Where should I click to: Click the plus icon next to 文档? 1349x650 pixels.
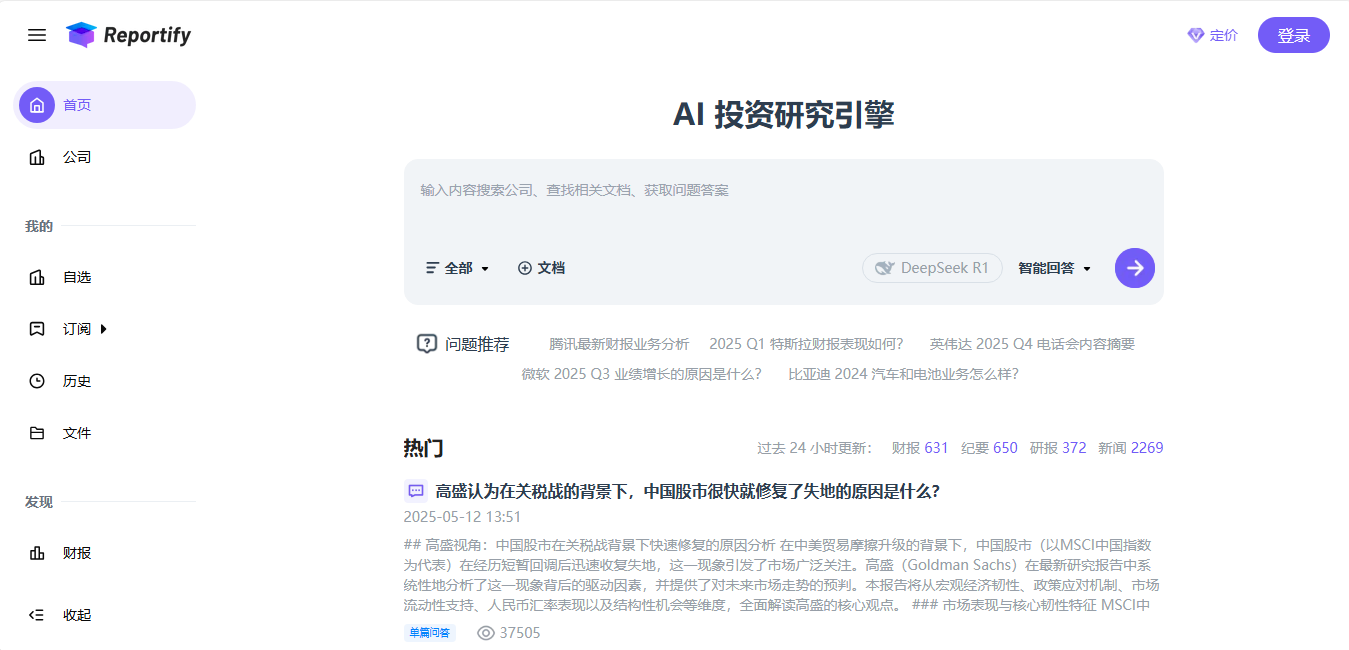pos(525,268)
